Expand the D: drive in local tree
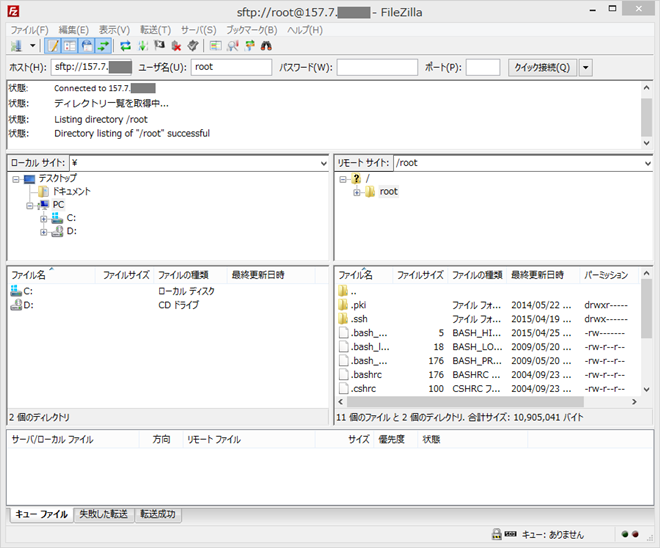Viewport: 660px width, 548px height. click(x=44, y=232)
